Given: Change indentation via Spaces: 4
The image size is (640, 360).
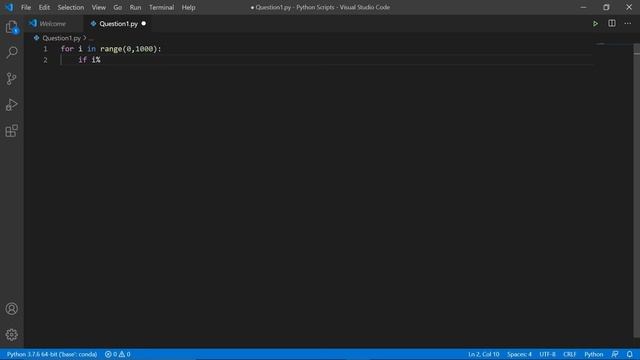Looking at the screenshot, I should point(519,354).
